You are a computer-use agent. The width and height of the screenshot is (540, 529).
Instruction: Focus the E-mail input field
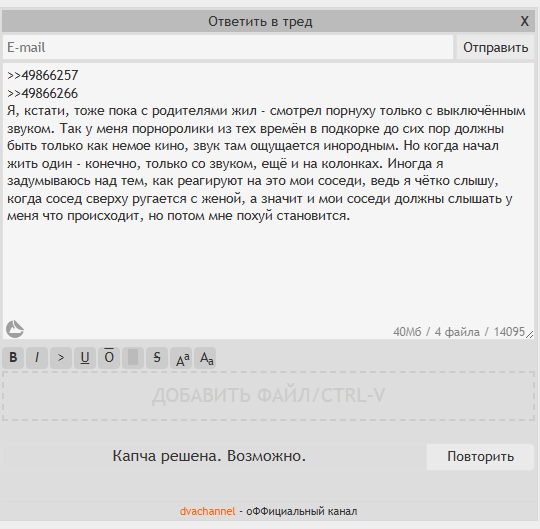point(228,47)
